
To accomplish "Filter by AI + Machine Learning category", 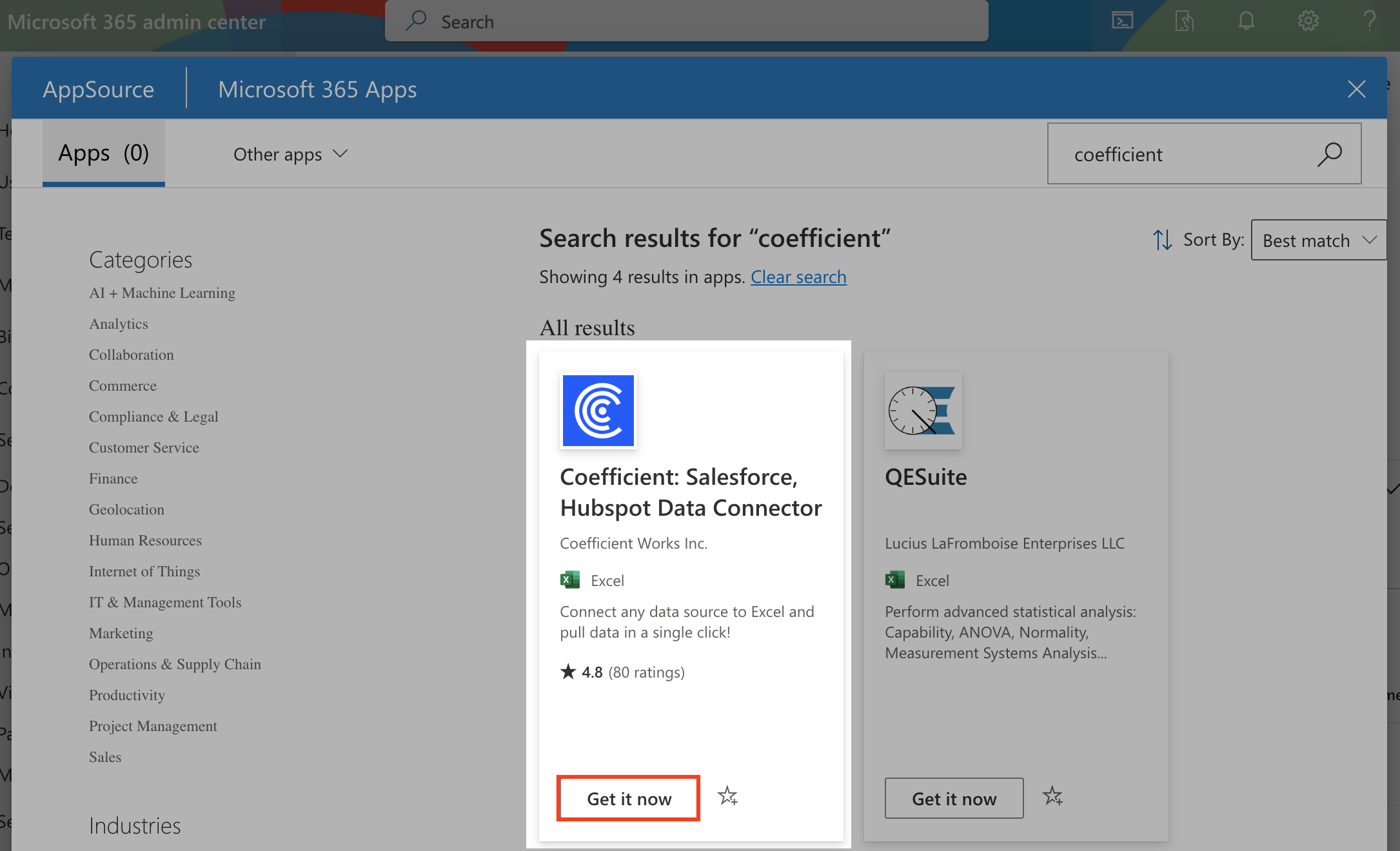I will 162,293.
